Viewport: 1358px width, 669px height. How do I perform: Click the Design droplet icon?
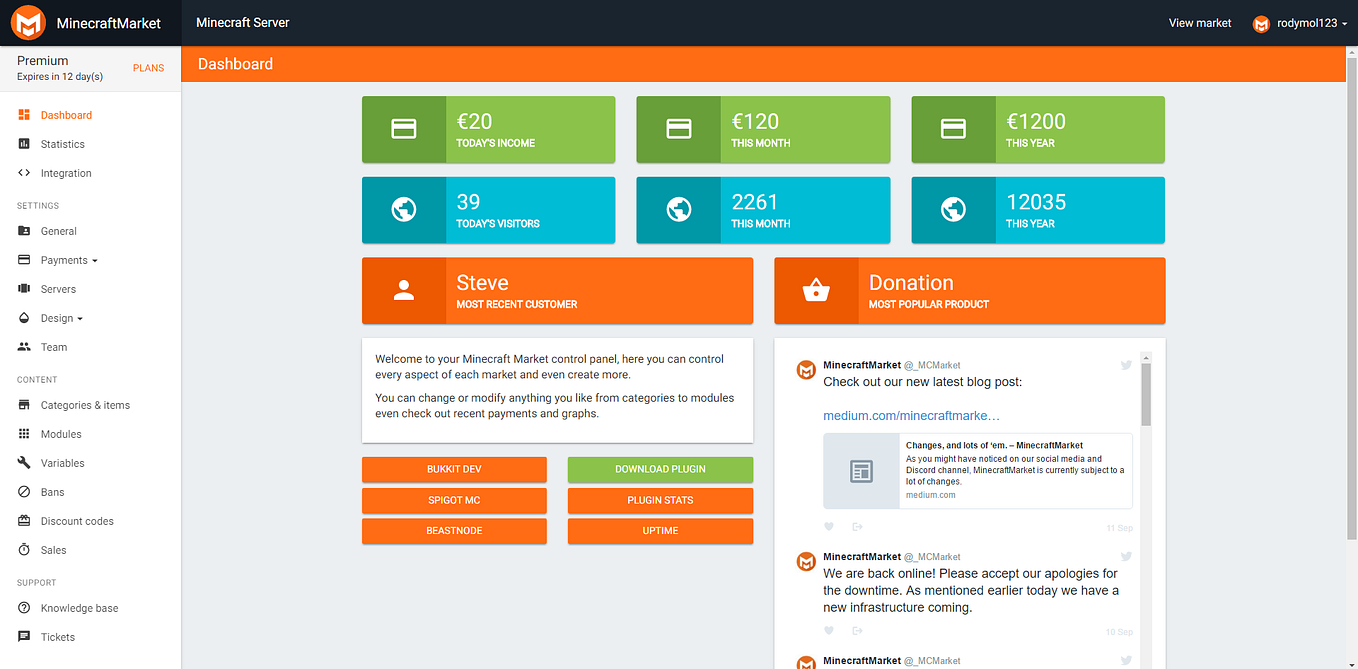pyautogui.click(x=24, y=318)
